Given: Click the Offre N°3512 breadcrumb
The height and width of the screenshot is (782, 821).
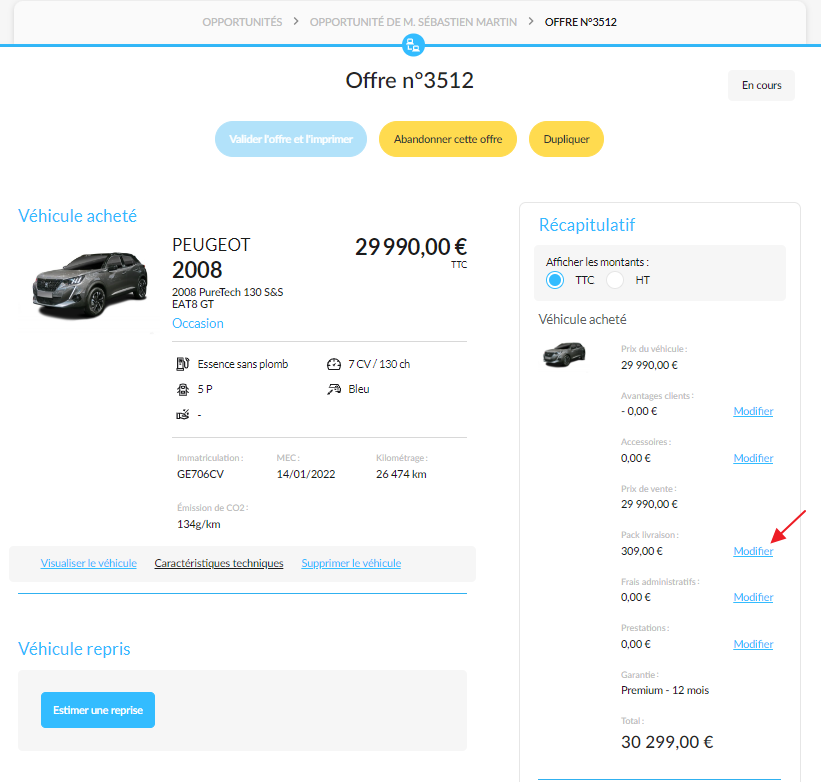Looking at the screenshot, I should point(581,22).
